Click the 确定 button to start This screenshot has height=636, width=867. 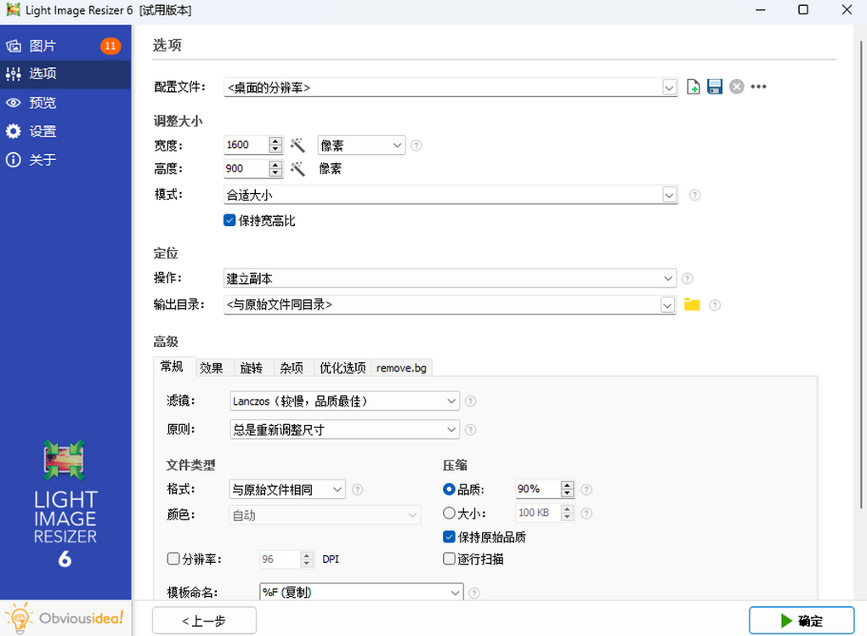801,621
